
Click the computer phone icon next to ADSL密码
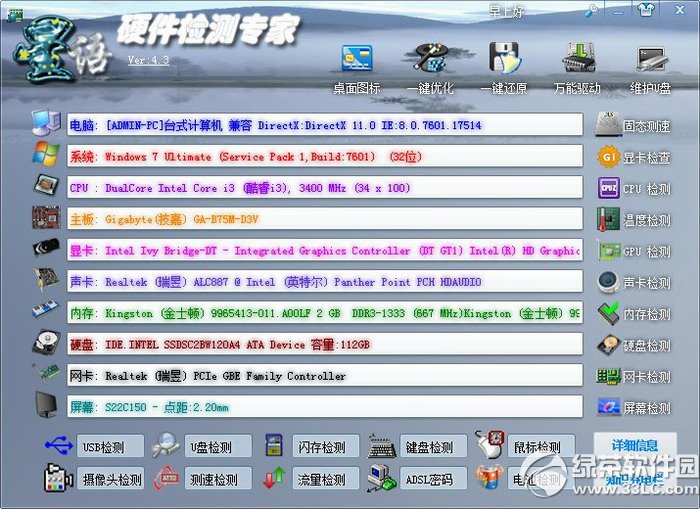pyautogui.click(x=382, y=478)
